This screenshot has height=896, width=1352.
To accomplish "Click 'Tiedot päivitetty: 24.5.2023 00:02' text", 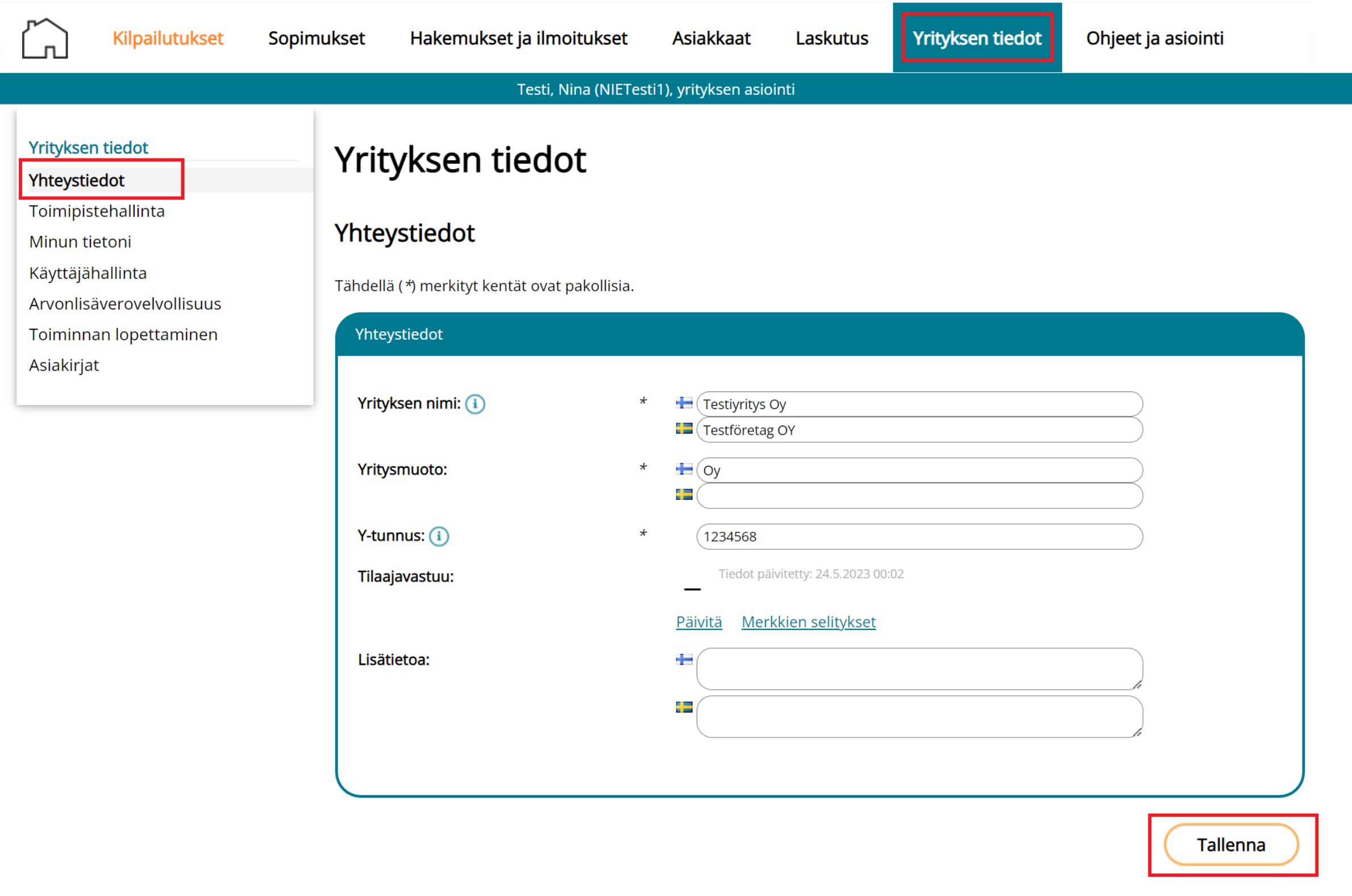I will tap(811, 574).
